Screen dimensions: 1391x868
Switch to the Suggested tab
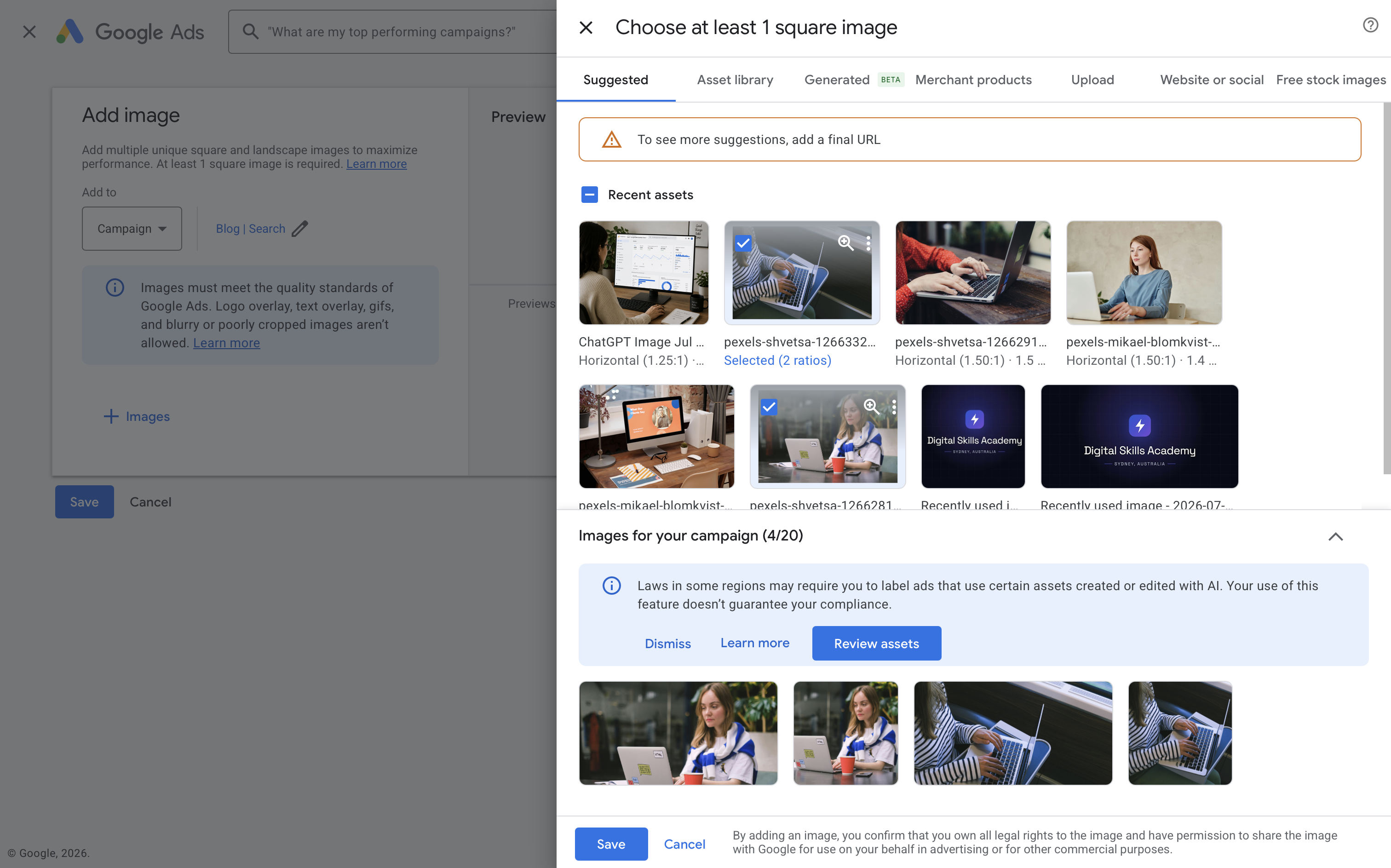point(615,80)
